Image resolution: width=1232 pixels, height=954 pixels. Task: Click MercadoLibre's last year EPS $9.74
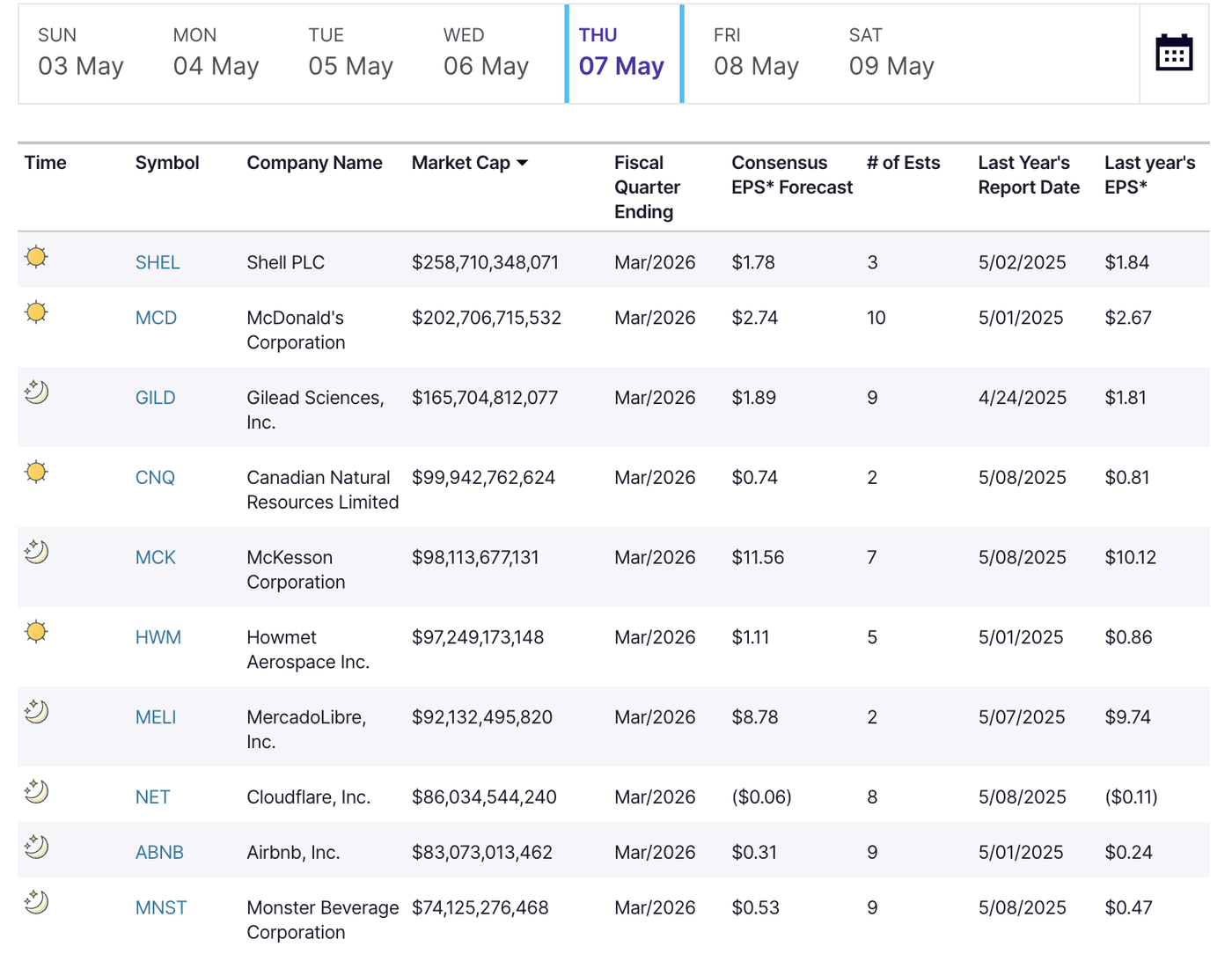coord(1127,717)
